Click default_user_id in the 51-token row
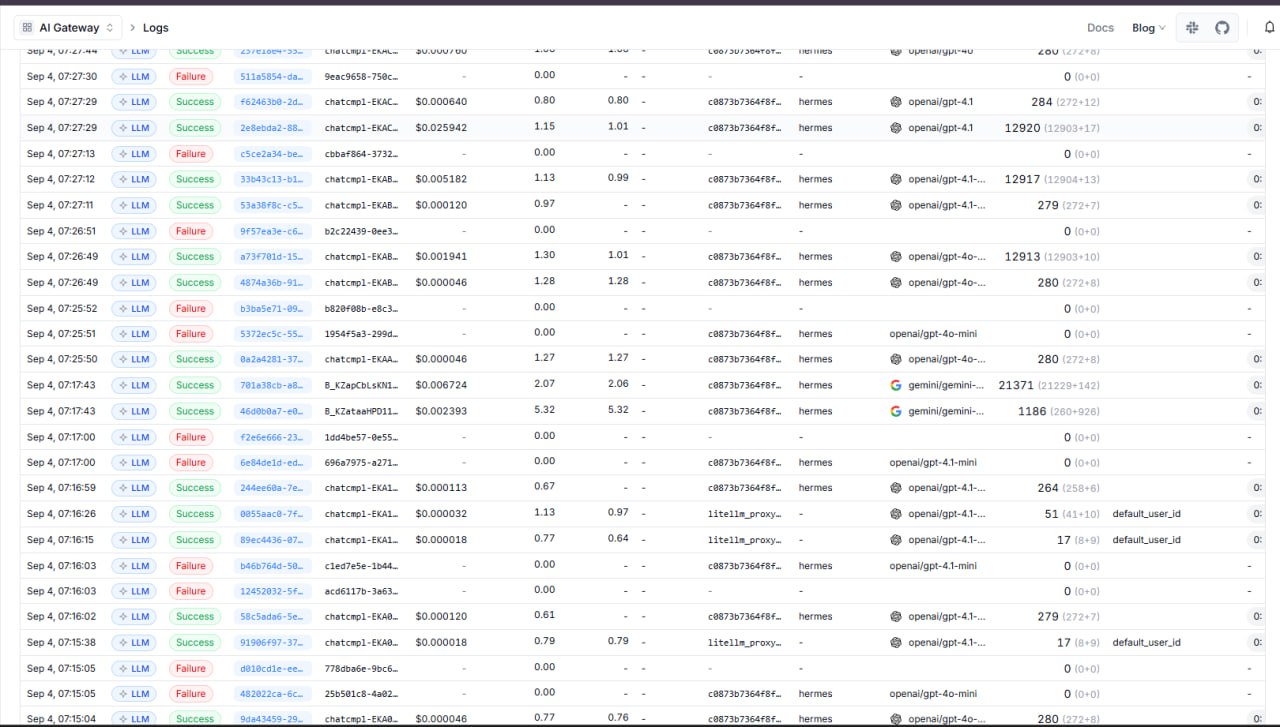The height and width of the screenshot is (727, 1280). (x=1147, y=514)
